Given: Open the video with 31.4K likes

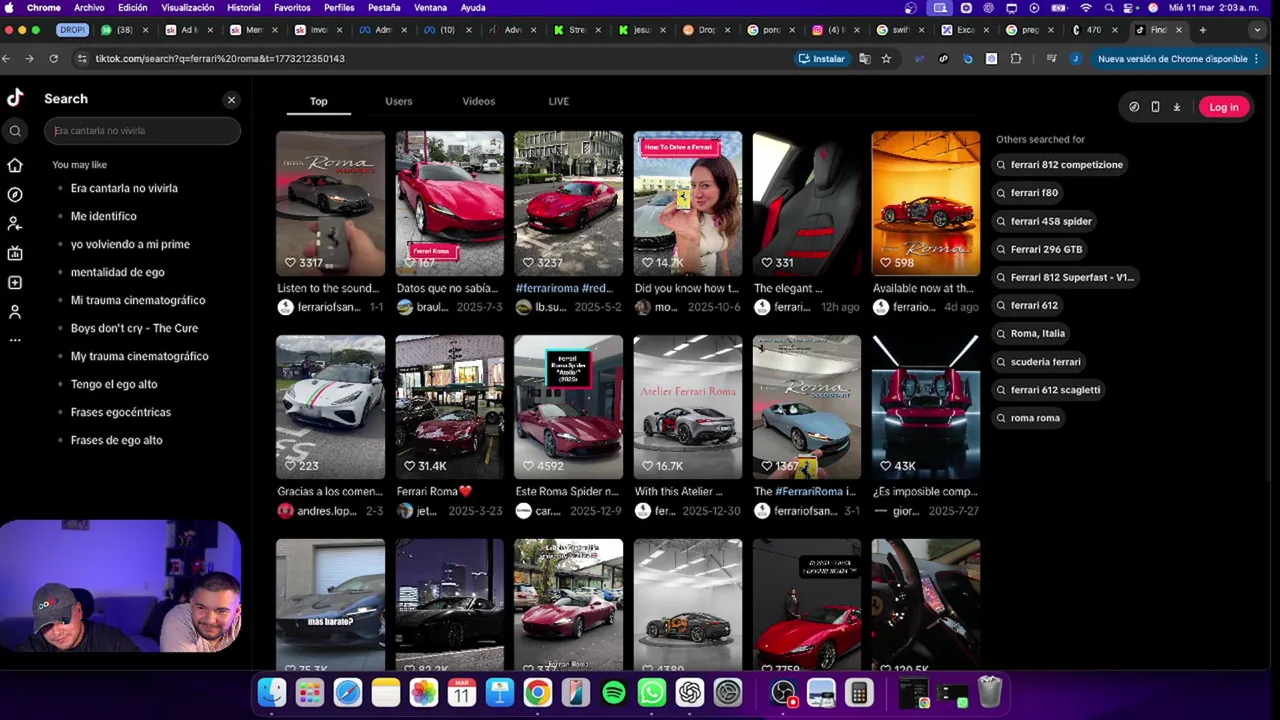Looking at the screenshot, I should 449,407.
